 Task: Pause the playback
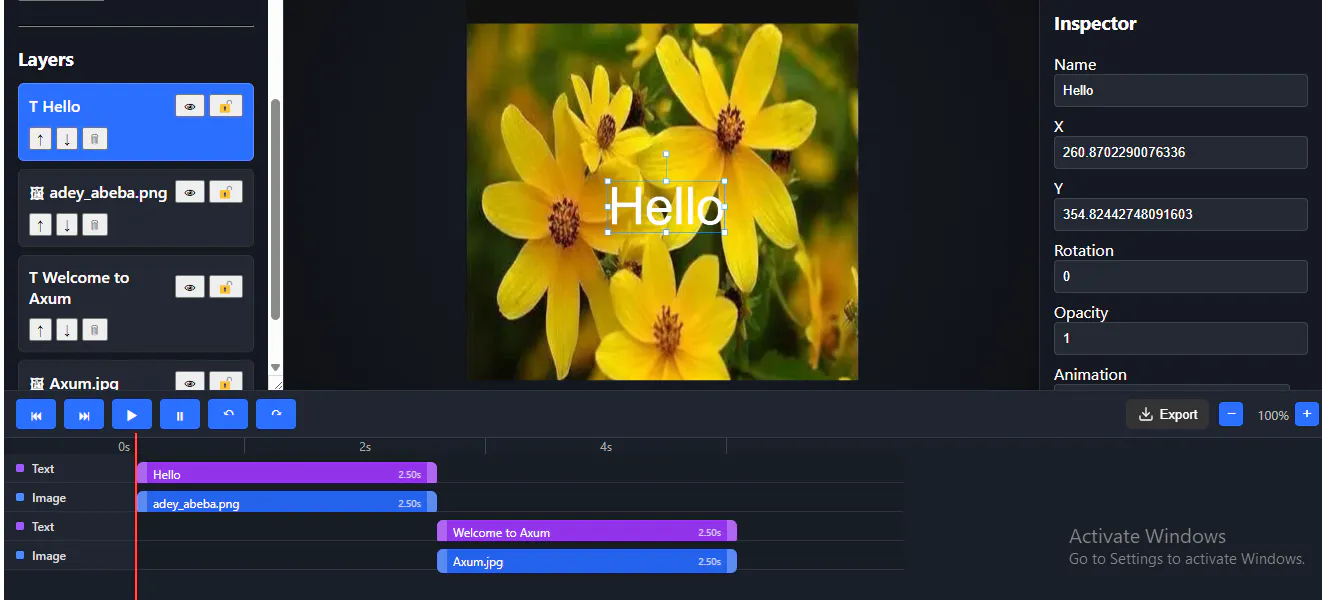[x=180, y=414]
